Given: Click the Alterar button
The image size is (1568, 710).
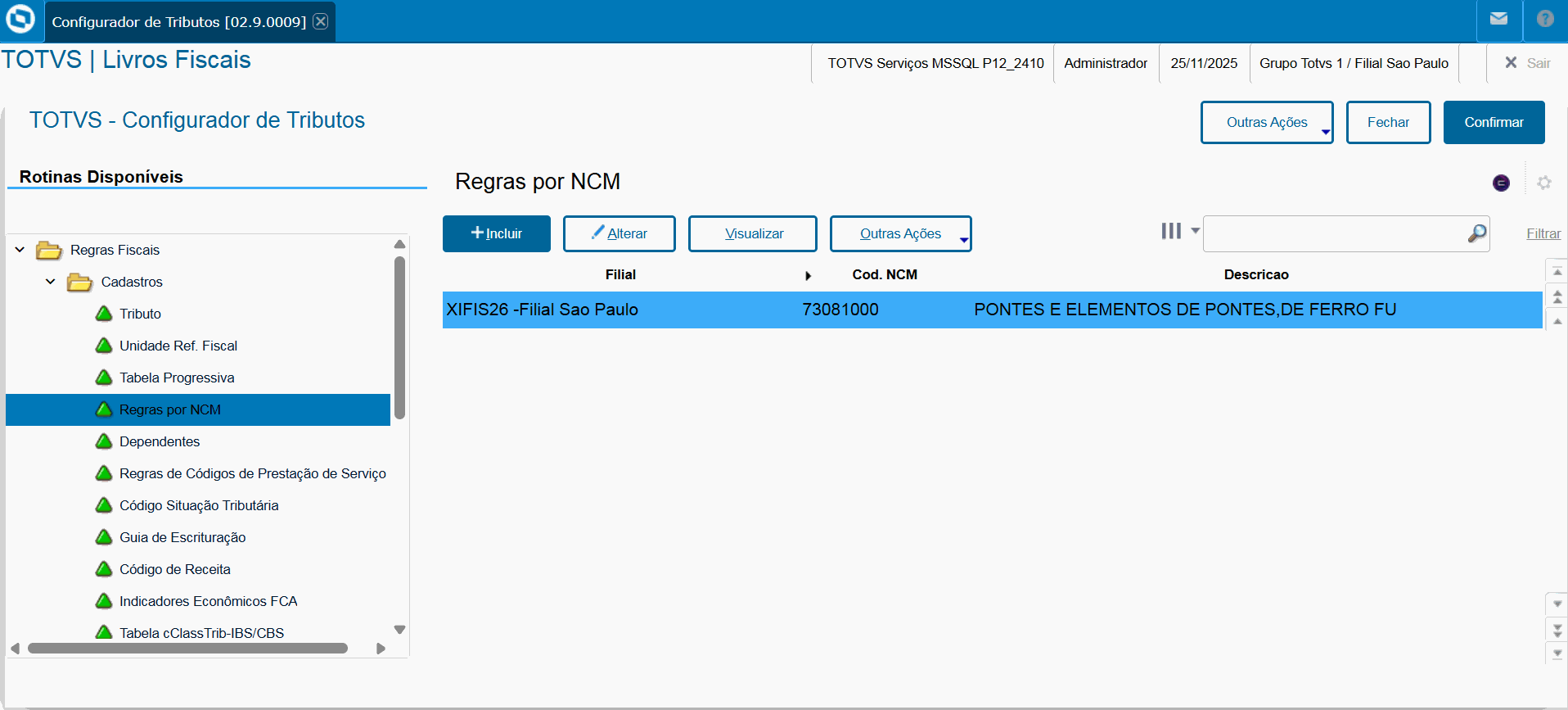Looking at the screenshot, I should tap(620, 233).
